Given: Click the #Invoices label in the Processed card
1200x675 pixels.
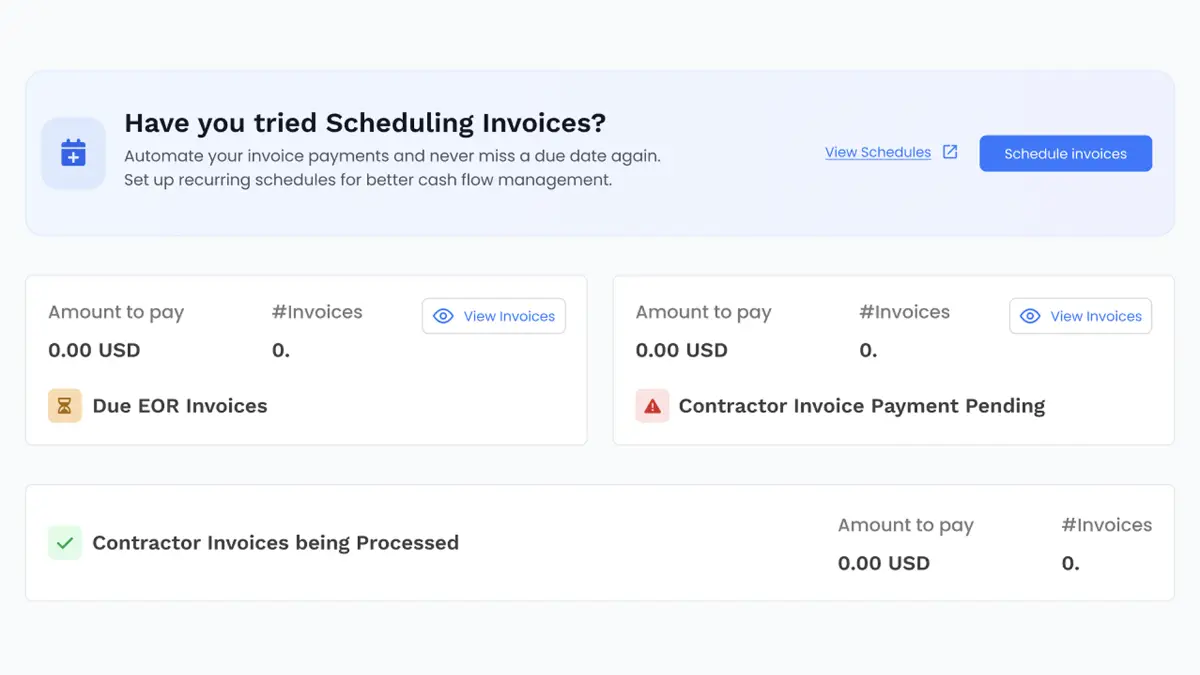Looking at the screenshot, I should click(1106, 525).
